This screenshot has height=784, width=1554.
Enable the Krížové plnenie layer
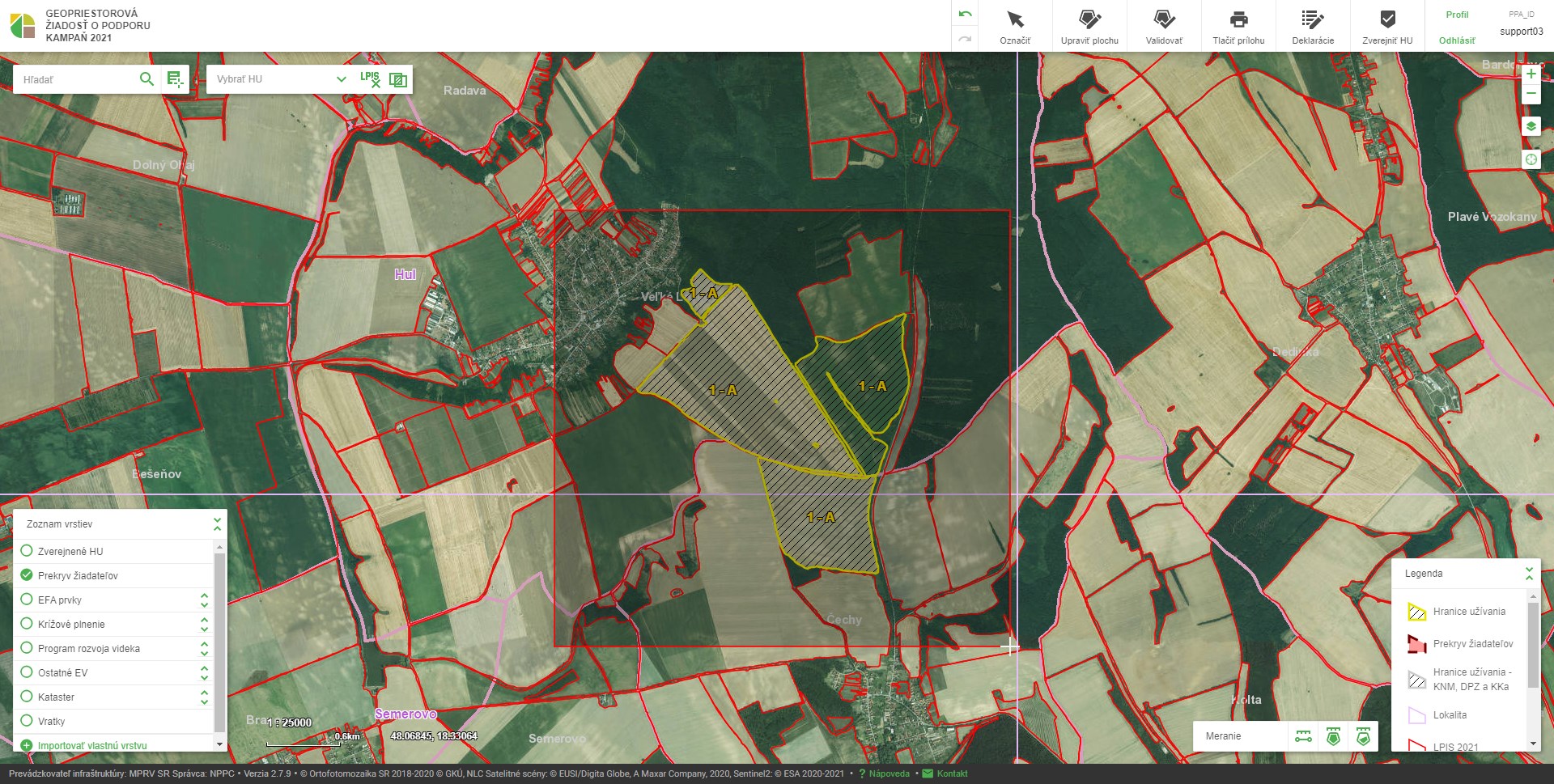26,624
